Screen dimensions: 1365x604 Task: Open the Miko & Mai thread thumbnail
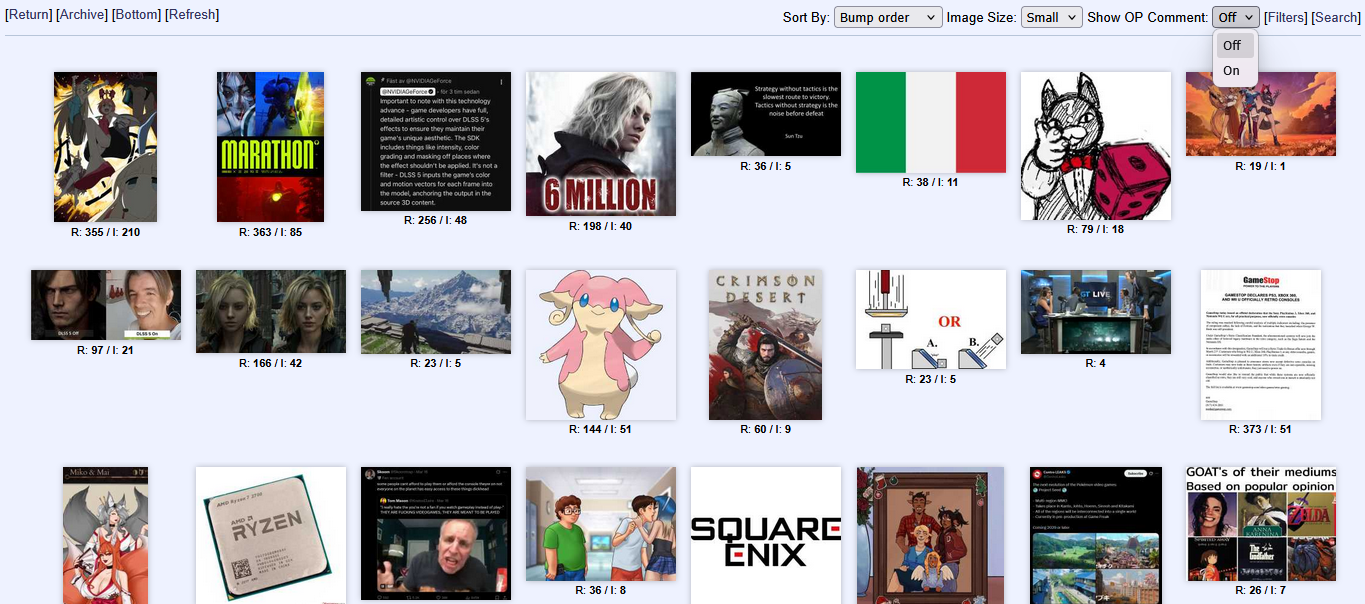click(106, 535)
